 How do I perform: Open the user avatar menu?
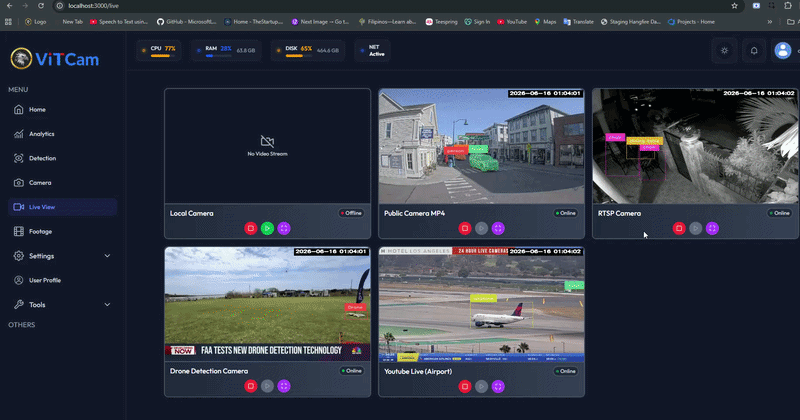point(783,51)
